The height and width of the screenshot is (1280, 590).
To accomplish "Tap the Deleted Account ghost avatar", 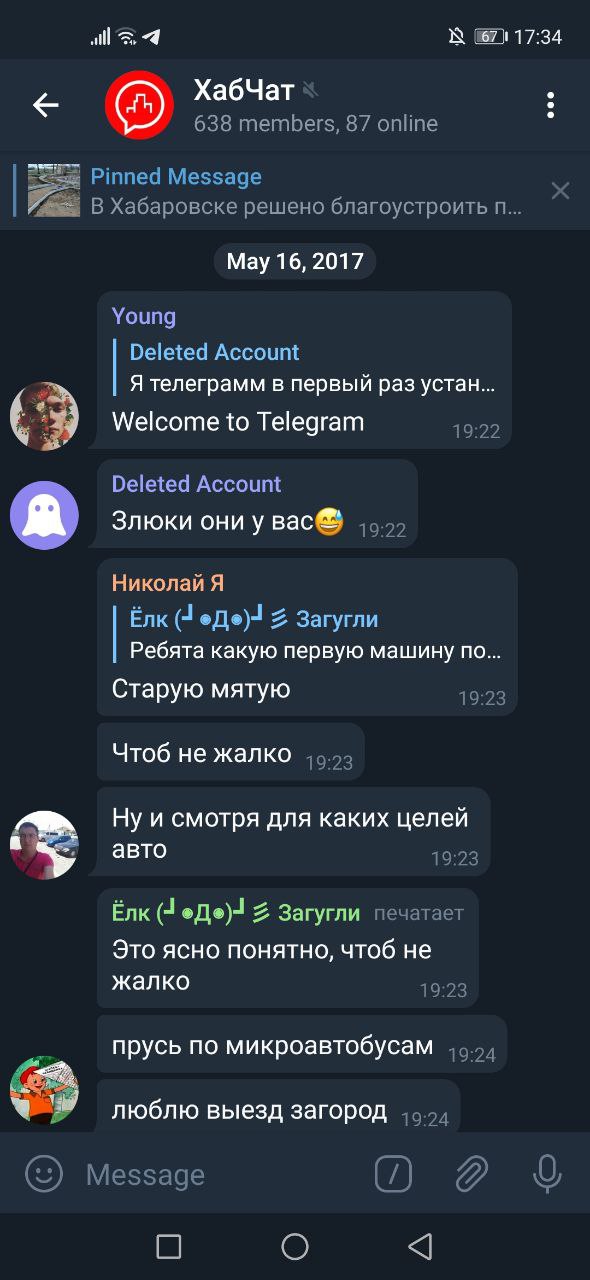I will pos(44,515).
